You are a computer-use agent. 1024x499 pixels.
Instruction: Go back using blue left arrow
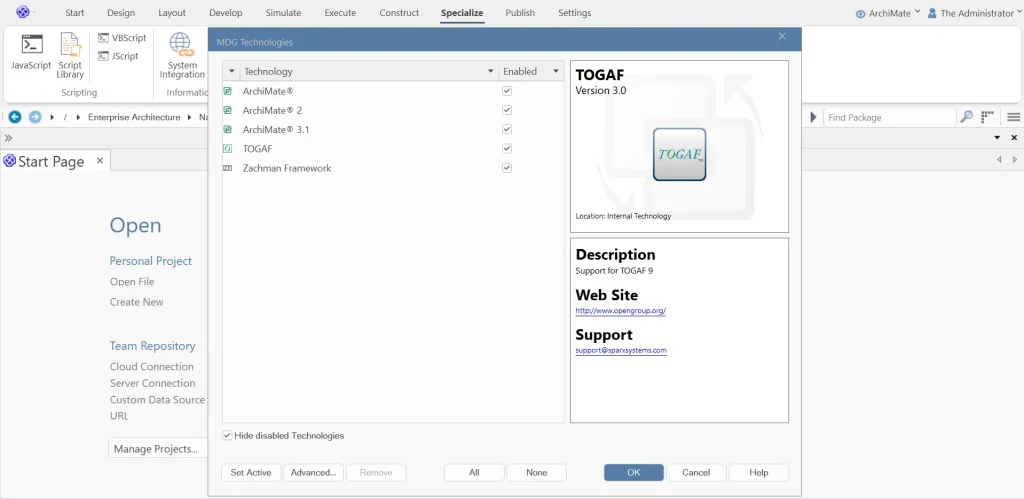pyautogui.click(x=14, y=117)
